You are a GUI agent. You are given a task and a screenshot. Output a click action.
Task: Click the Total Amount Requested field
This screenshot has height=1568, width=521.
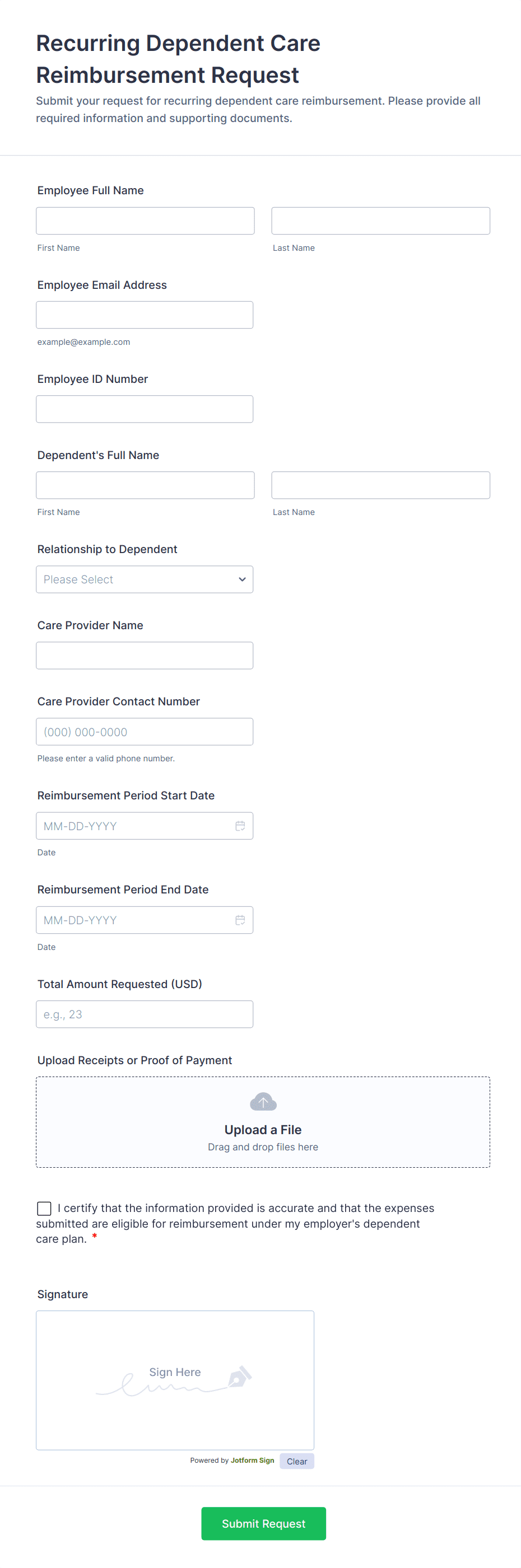[x=145, y=1014]
